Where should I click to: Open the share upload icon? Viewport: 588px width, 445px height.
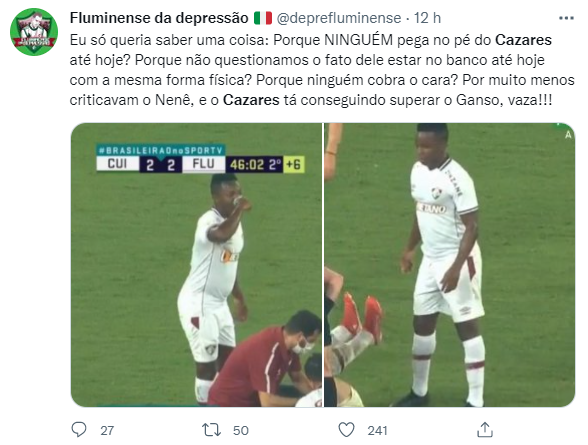(484, 430)
